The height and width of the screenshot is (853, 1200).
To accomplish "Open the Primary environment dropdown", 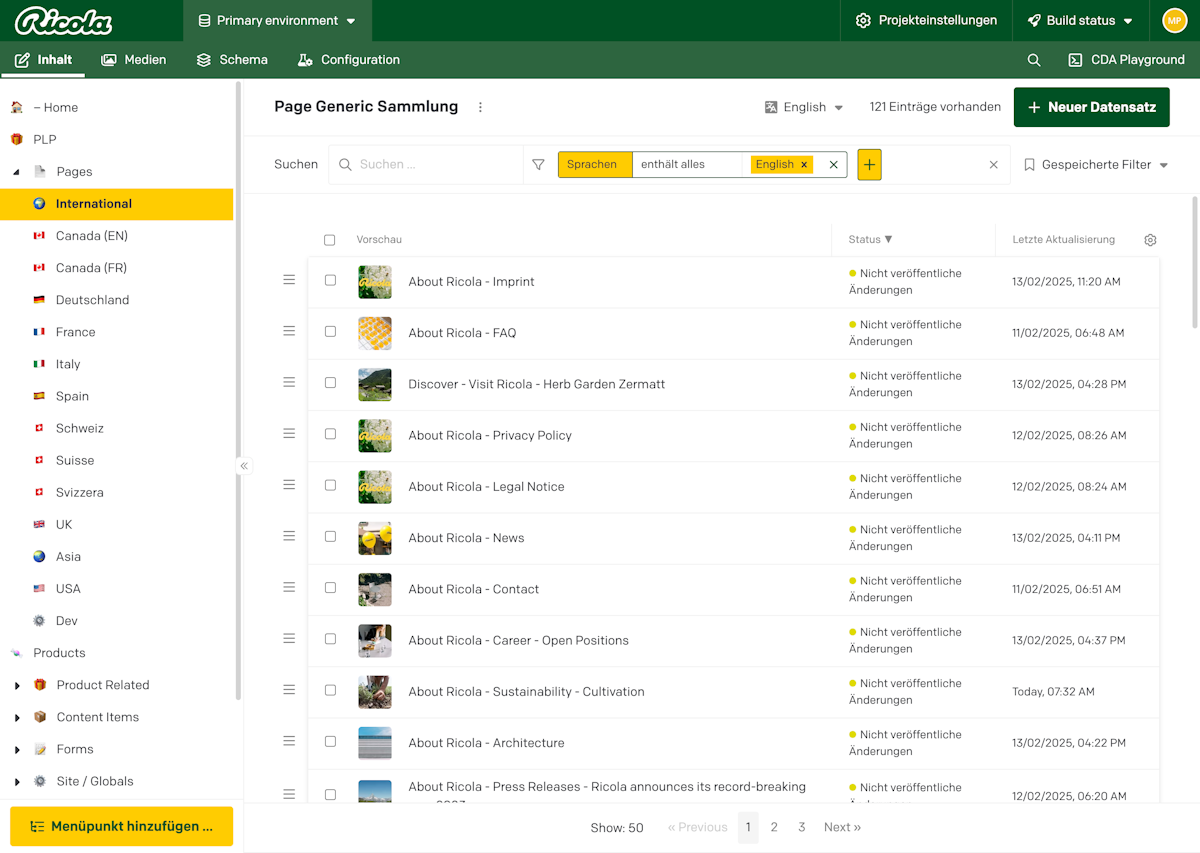I will (x=277, y=21).
